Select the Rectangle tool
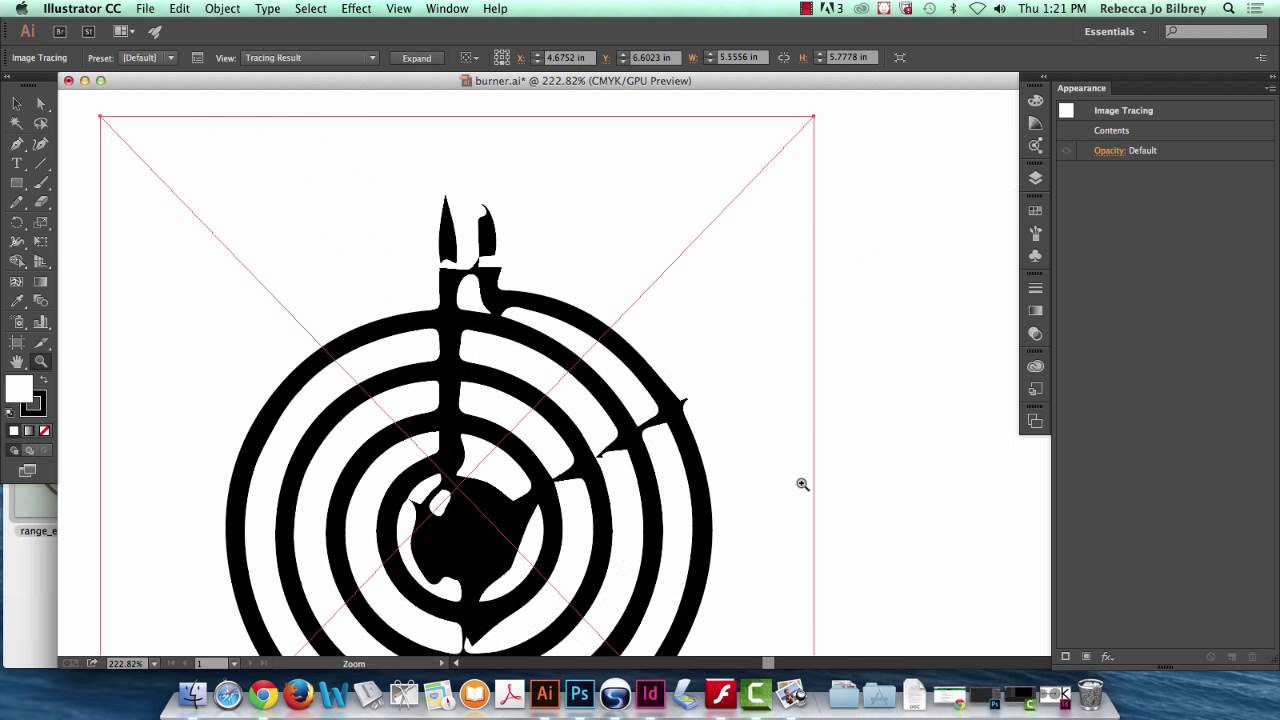This screenshot has width=1280, height=720. click(17, 183)
